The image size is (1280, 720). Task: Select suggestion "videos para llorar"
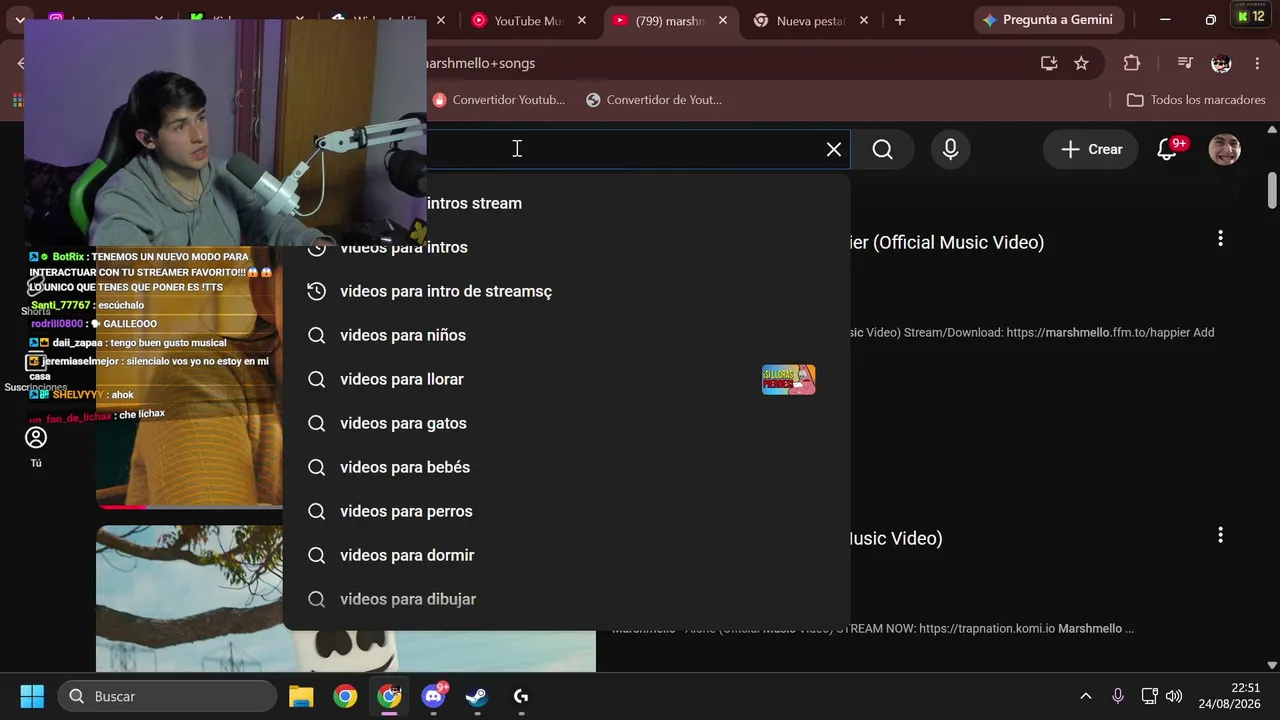(566, 379)
